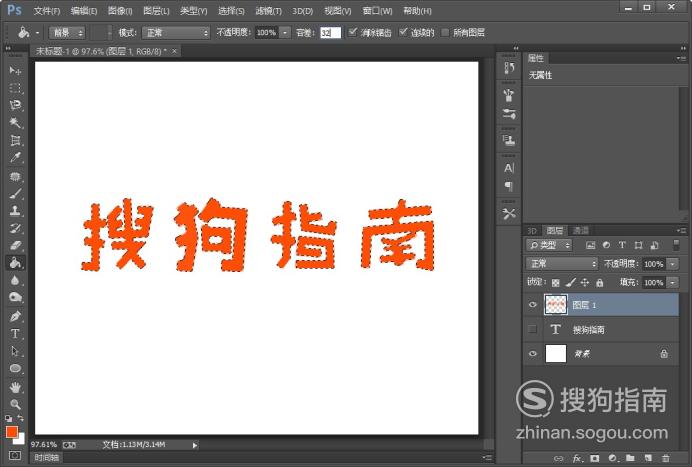The image size is (692, 467).
Task: Click the add layer style fx icon
Action: 577,459
